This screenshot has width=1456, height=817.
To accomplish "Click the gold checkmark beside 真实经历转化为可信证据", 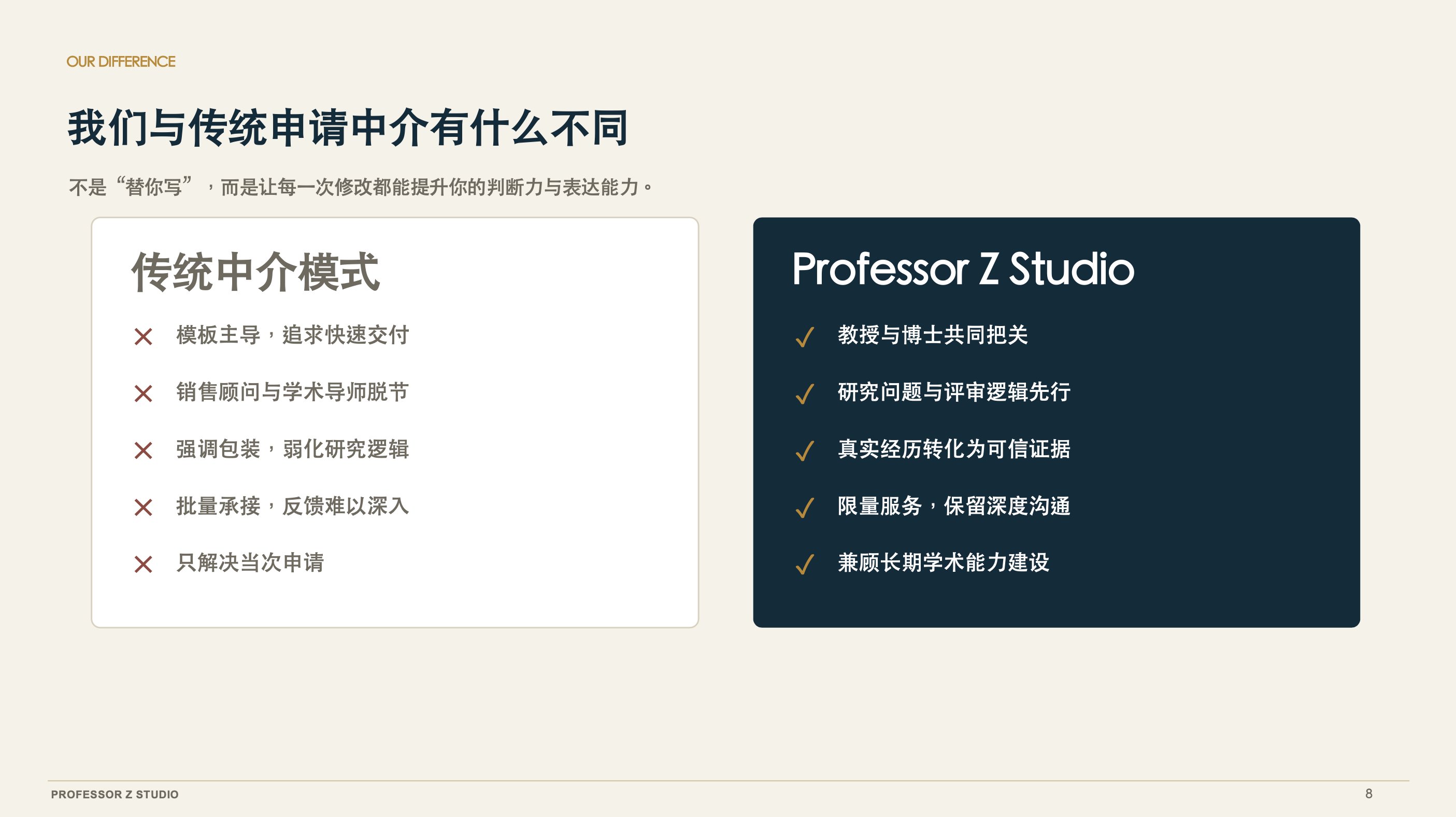I will coord(805,450).
